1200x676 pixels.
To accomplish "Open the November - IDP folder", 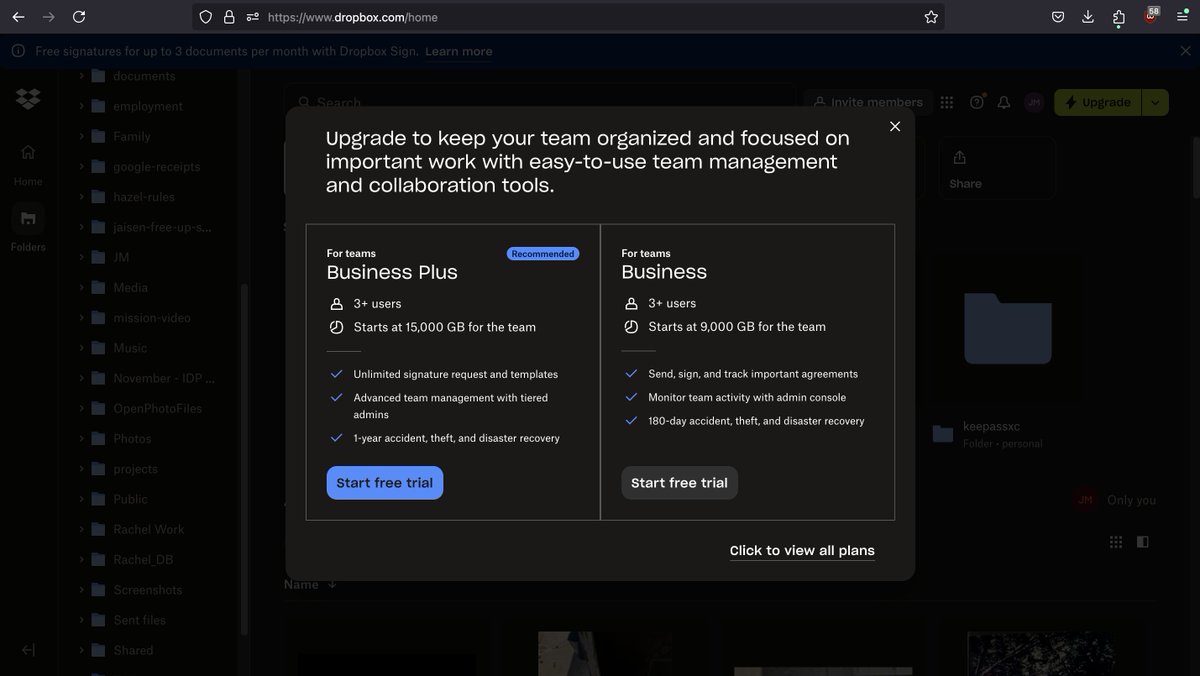I will tap(164, 378).
